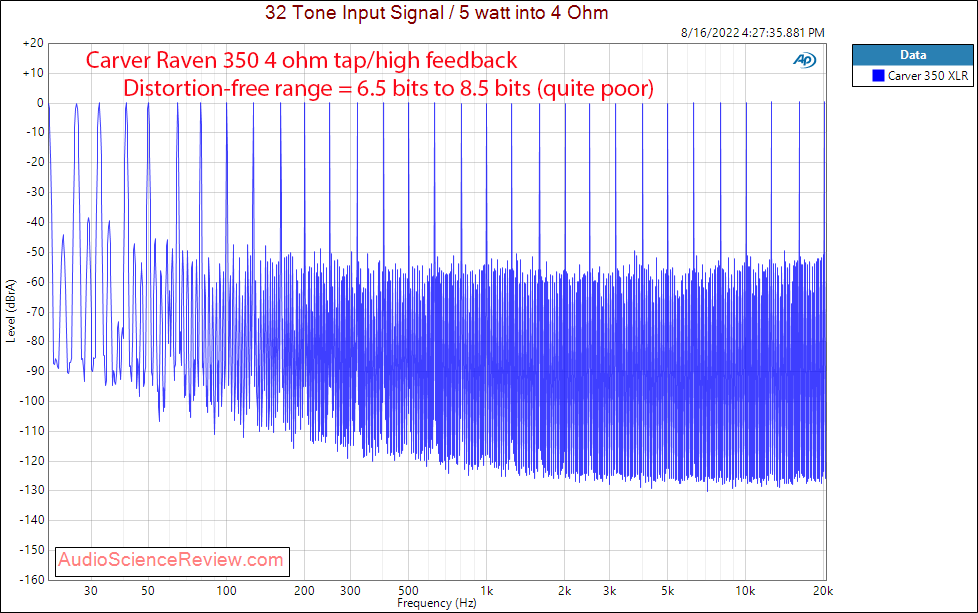
Task: Click the -20 label on the level axis
Action: click(x=35, y=162)
